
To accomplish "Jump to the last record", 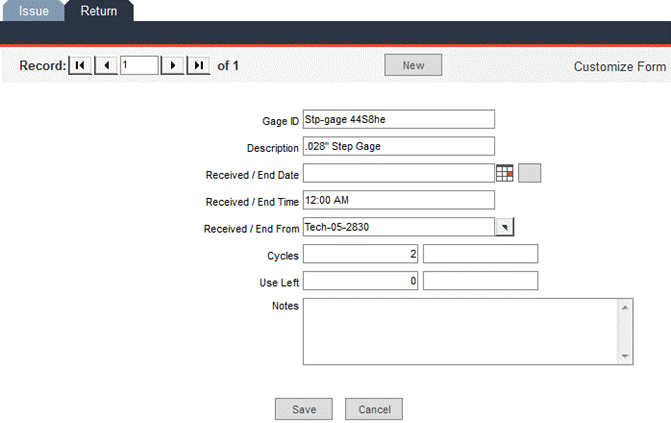I will coord(199,66).
